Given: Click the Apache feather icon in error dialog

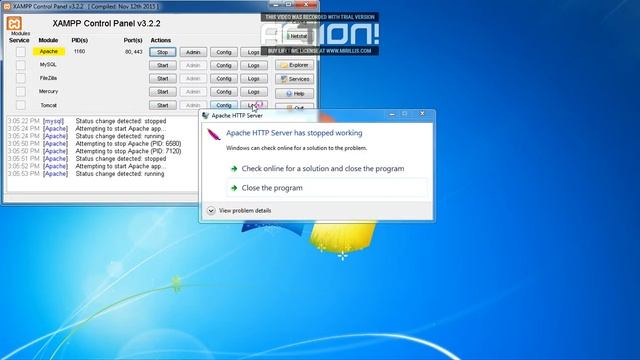Looking at the screenshot, I should tap(214, 134).
